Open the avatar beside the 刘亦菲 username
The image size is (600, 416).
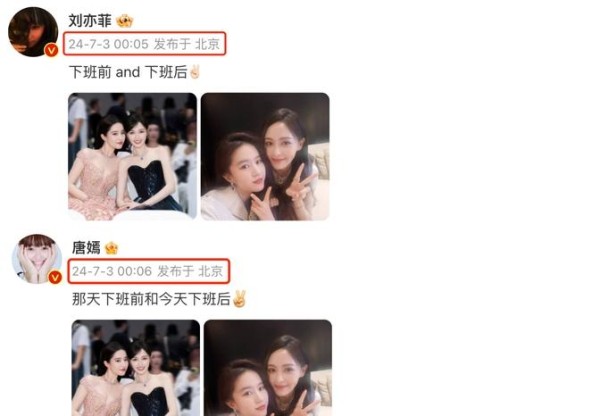pyautogui.click(x=33, y=32)
